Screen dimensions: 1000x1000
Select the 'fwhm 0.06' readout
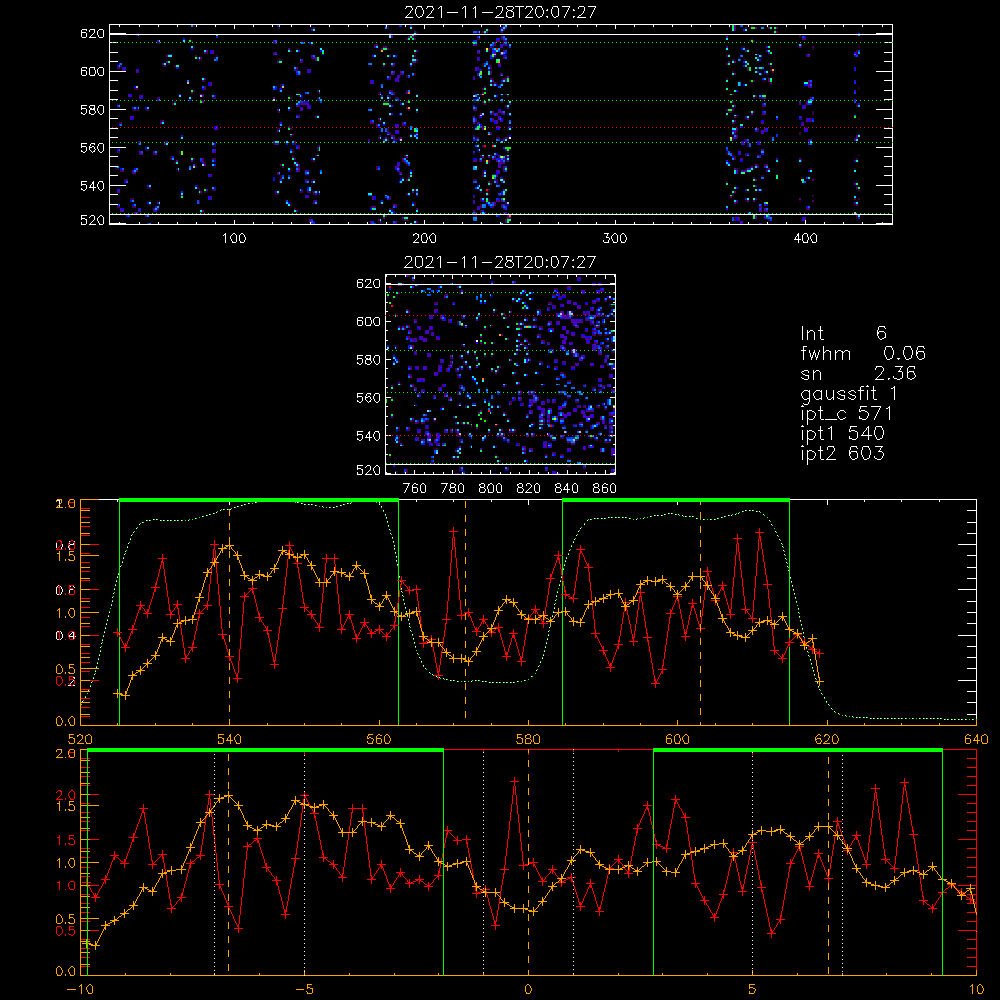point(863,353)
